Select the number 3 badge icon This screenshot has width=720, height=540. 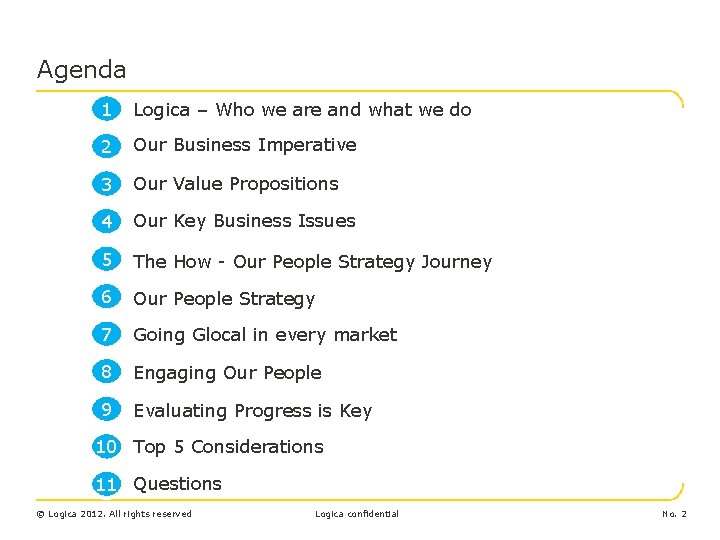pos(107,184)
